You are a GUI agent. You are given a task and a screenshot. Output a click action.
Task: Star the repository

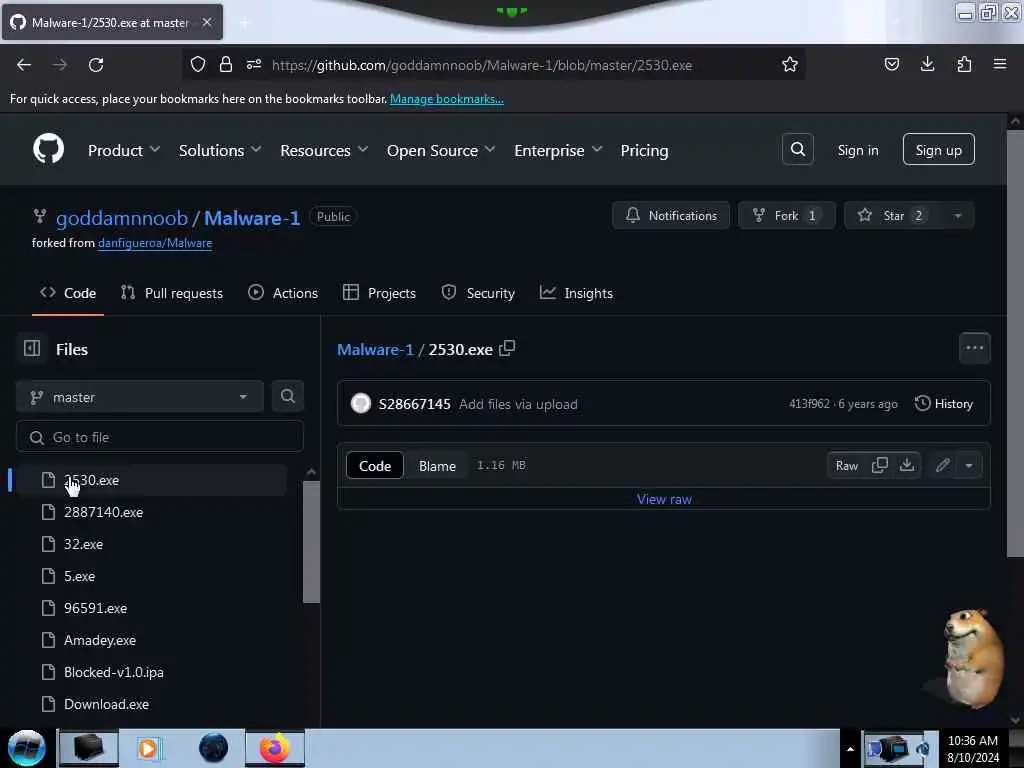893,216
